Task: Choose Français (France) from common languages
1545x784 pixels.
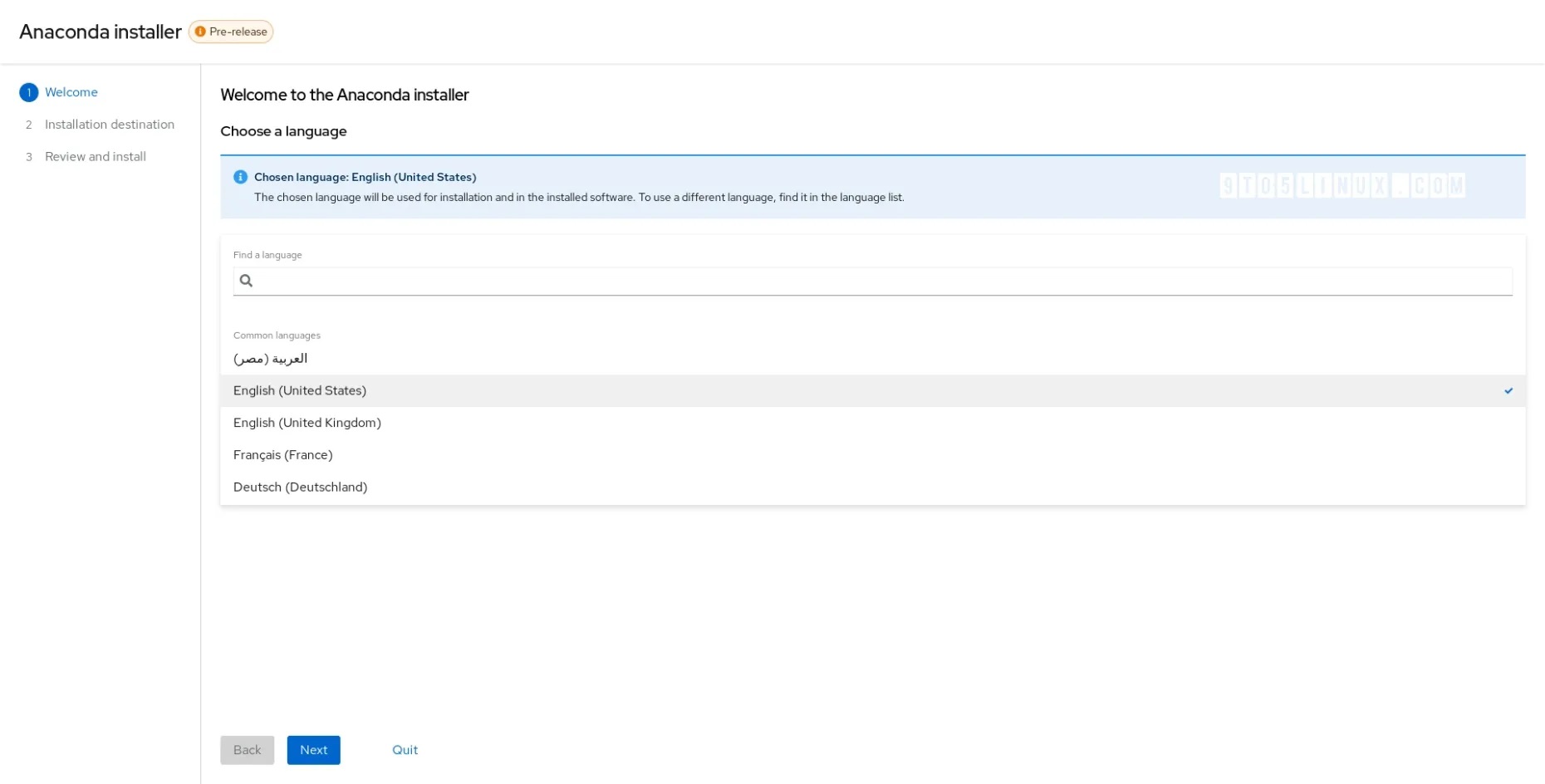Action: click(x=282, y=455)
